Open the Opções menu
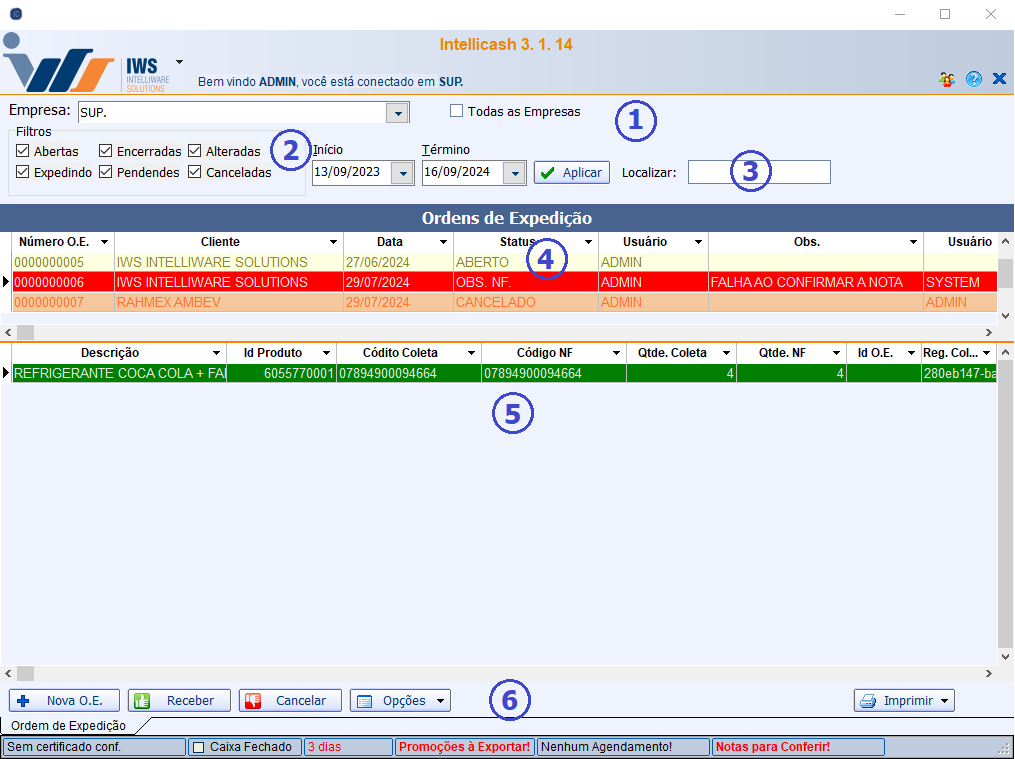1015x759 pixels. click(400, 701)
